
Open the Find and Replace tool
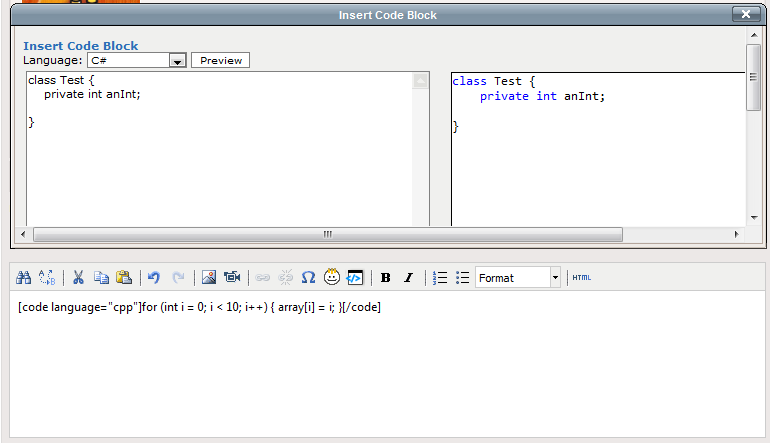(x=47, y=278)
